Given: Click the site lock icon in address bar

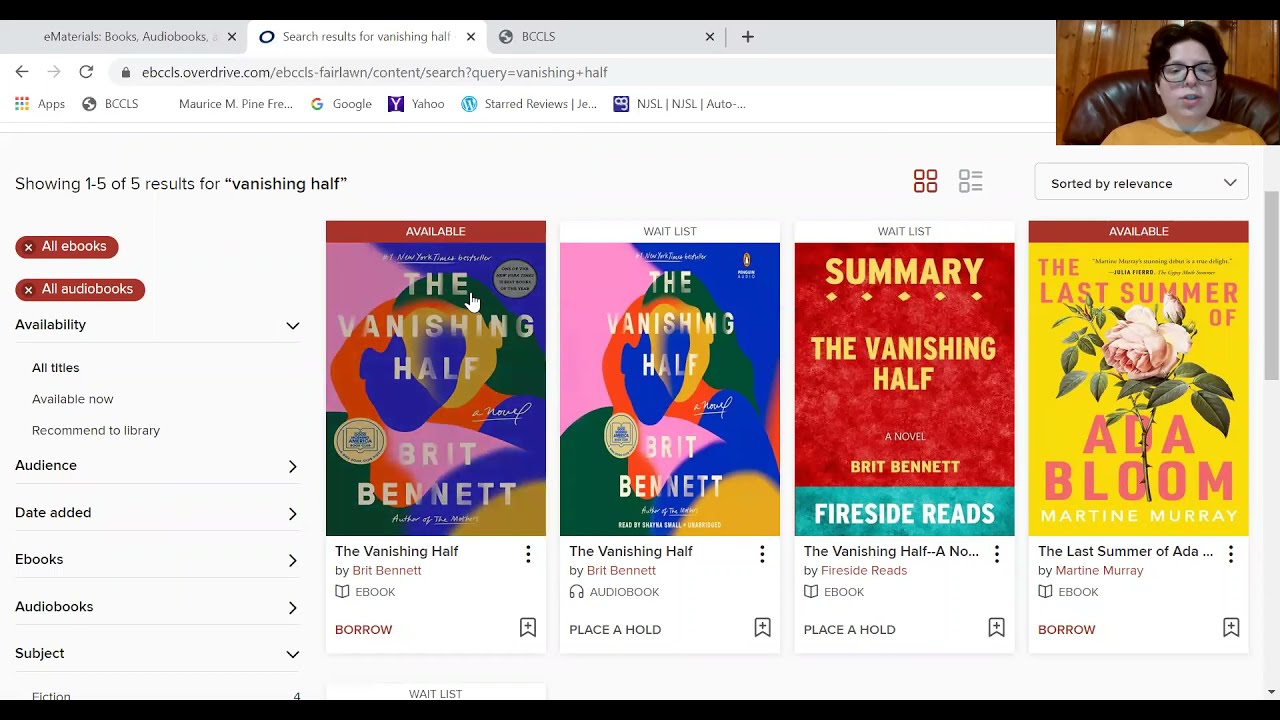Looking at the screenshot, I should pos(125,72).
